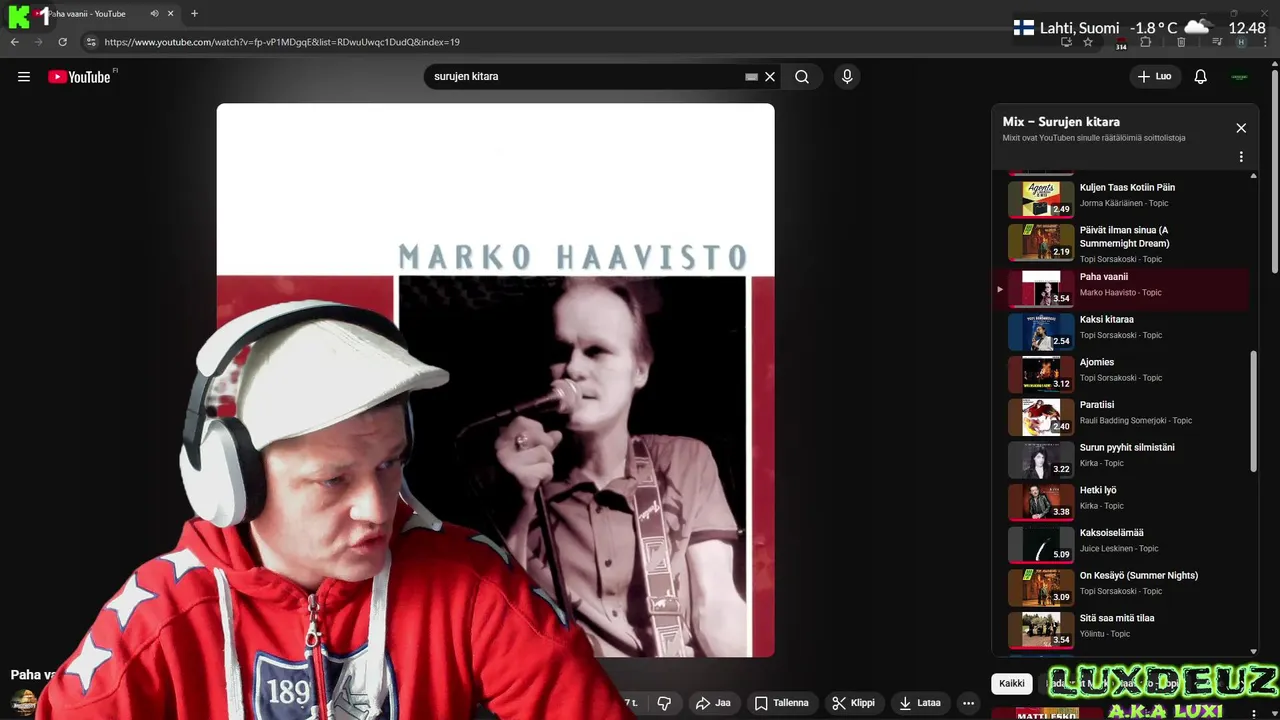The width and height of the screenshot is (1280, 720).
Task: Click the Kaksoiselämää thumbnail showing 5.09
Action: (x=1041, y=545)
